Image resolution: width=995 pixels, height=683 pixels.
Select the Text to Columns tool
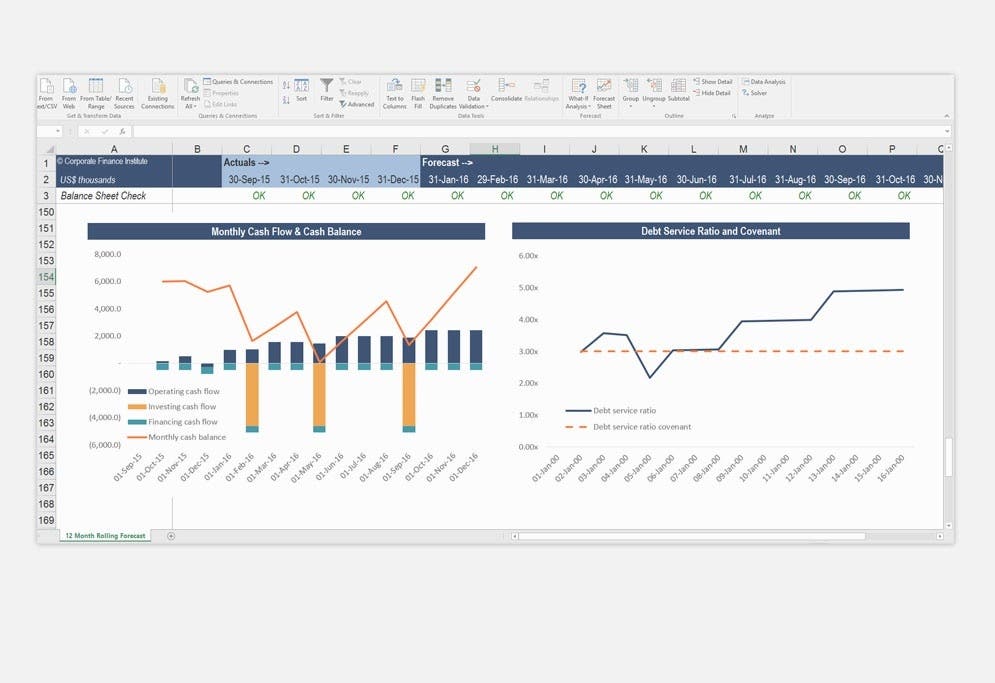point(394,92)
